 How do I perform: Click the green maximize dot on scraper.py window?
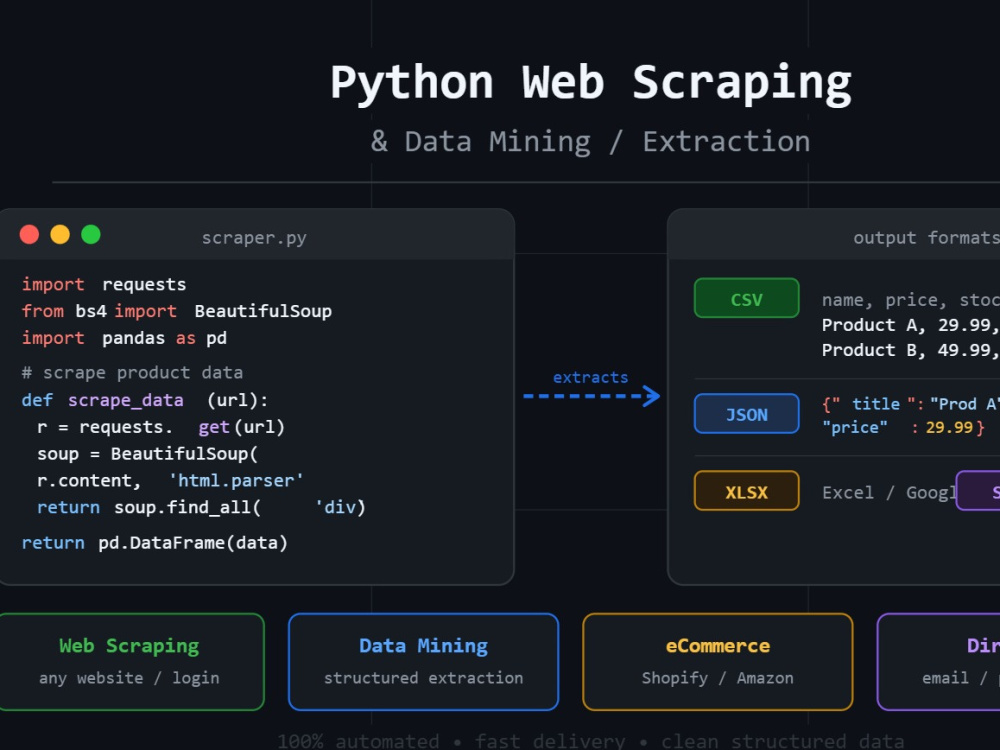91,235
